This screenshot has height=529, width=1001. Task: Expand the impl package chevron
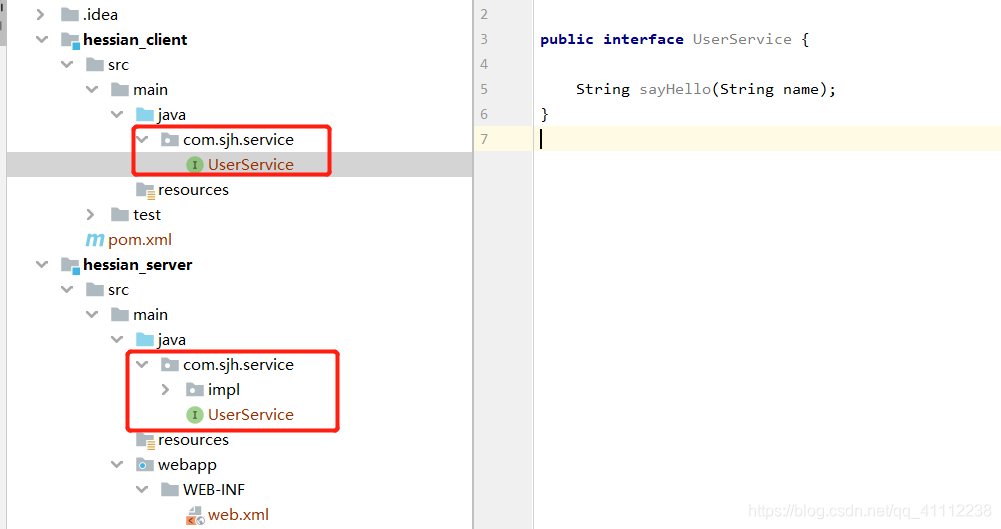click(165, 389)
